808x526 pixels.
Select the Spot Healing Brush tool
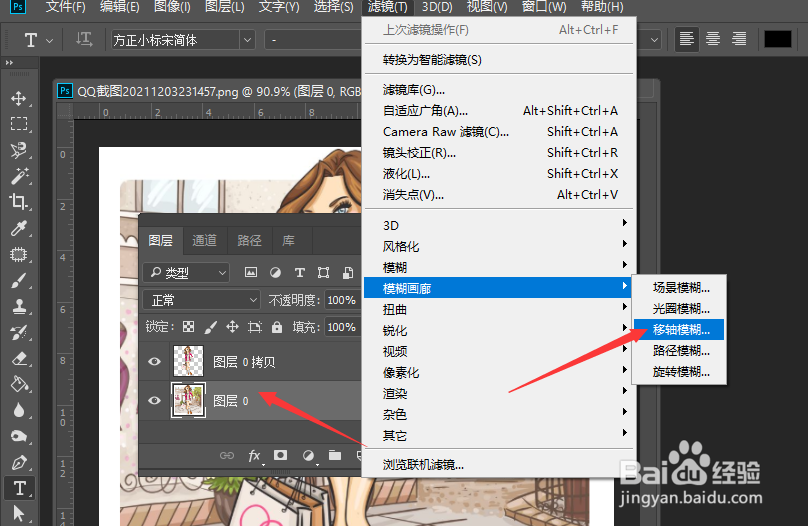click(19, 254)
